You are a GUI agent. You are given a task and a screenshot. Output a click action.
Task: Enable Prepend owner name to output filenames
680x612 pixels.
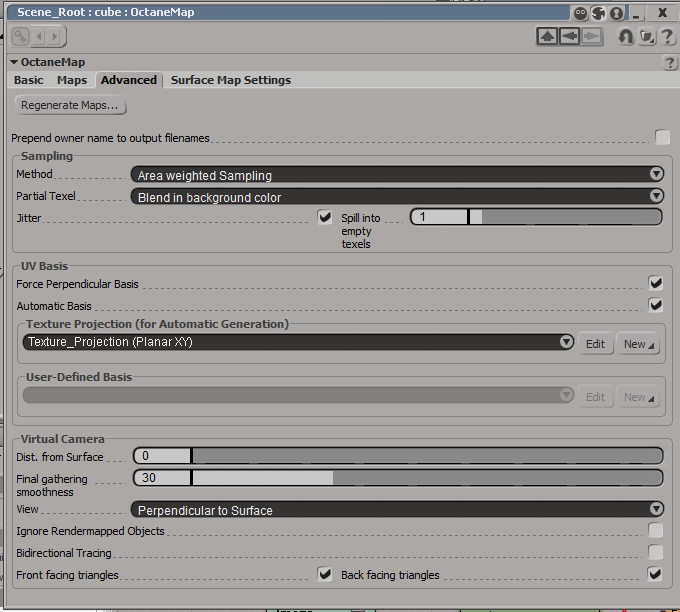coord(662,137)
